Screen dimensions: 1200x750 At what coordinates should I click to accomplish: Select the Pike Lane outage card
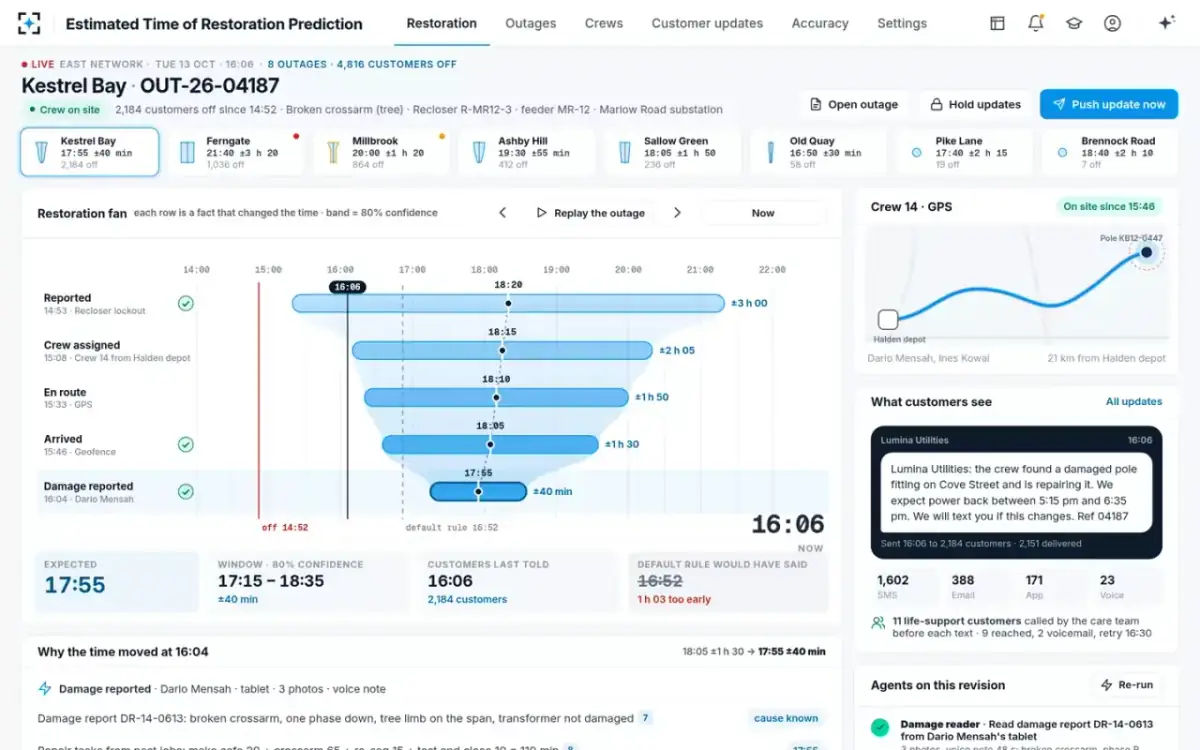point(965,152)
